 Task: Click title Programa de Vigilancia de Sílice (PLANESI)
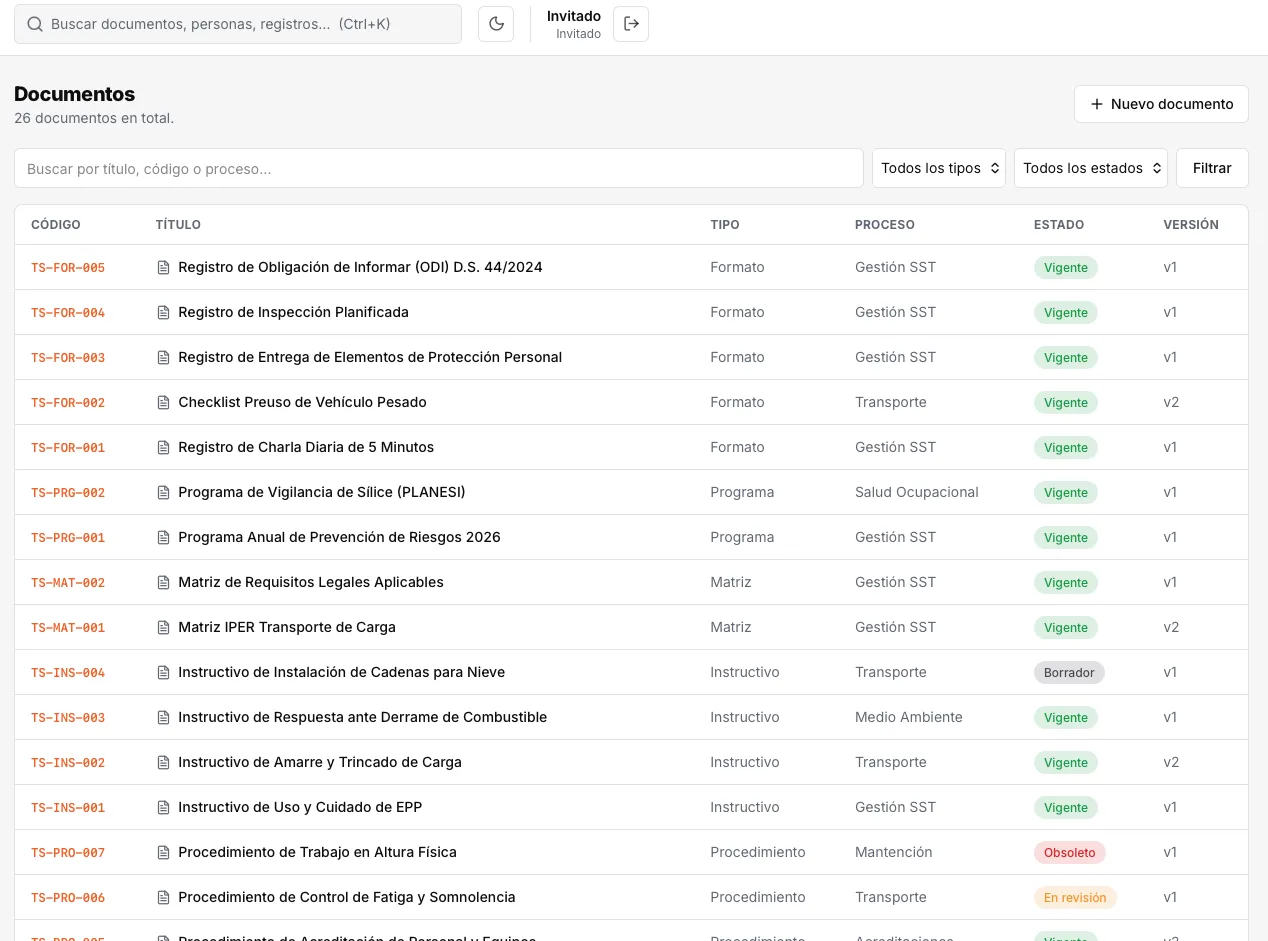(x=322, y=492)
